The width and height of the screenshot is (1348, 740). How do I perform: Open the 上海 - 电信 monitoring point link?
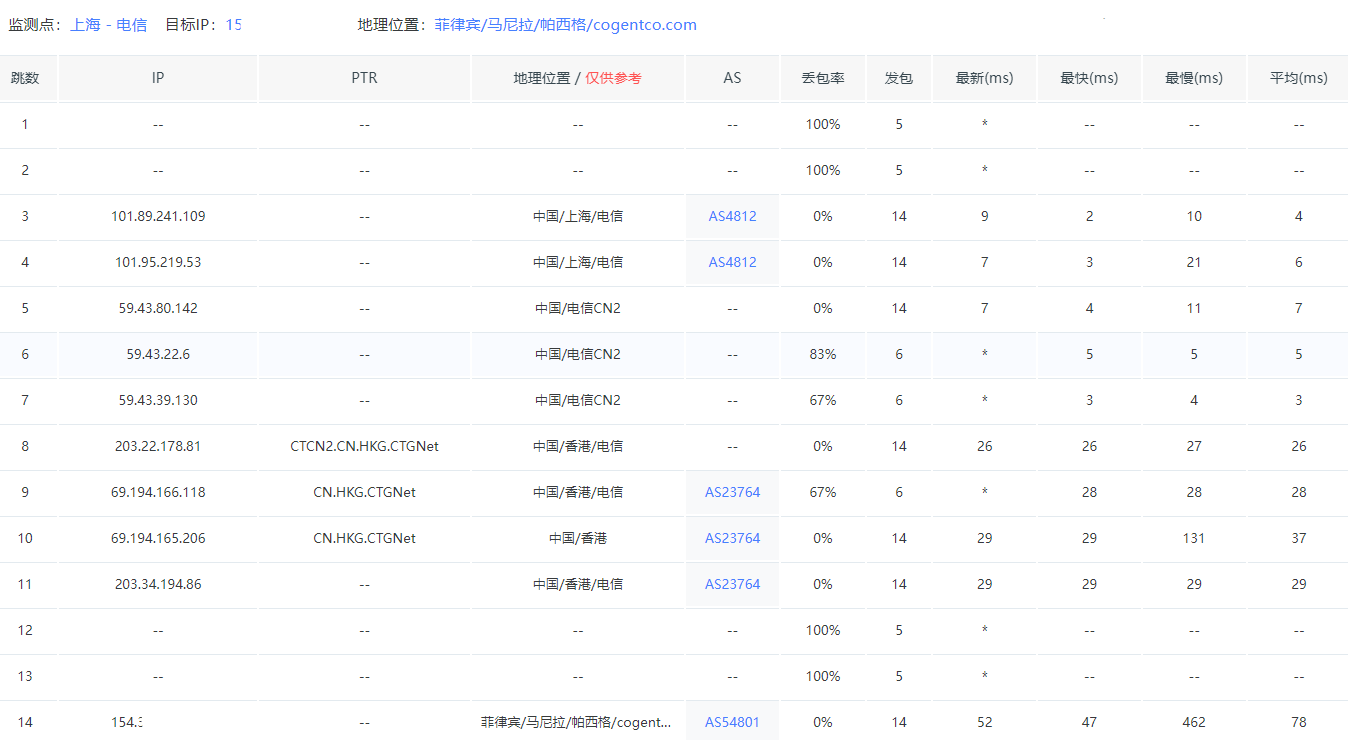point(109,25)
